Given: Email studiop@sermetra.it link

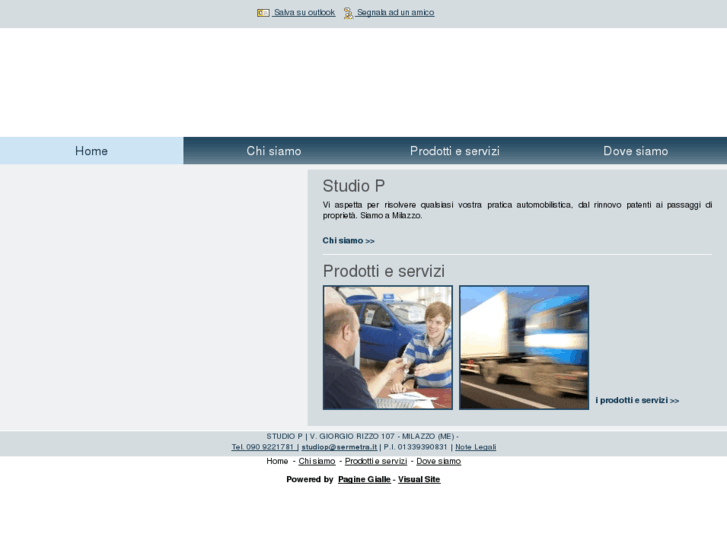Looking at the screenshot, I should (339, 447).
